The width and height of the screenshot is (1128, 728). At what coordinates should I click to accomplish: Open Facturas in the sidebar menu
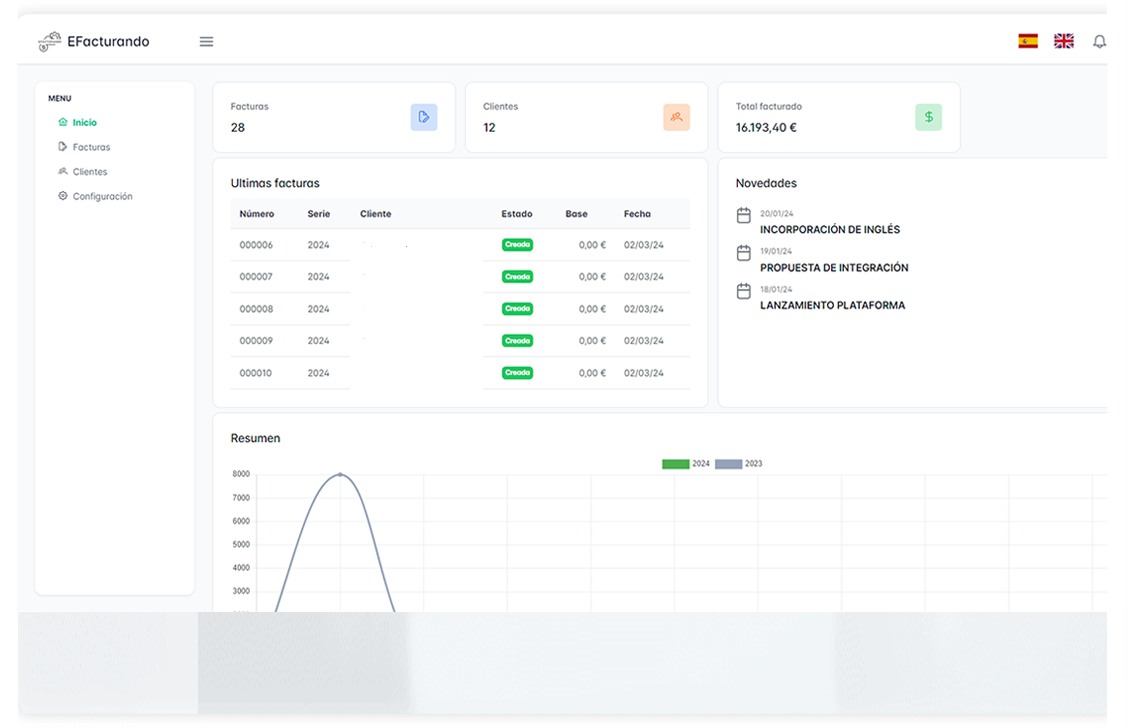(x=91, y=147)
